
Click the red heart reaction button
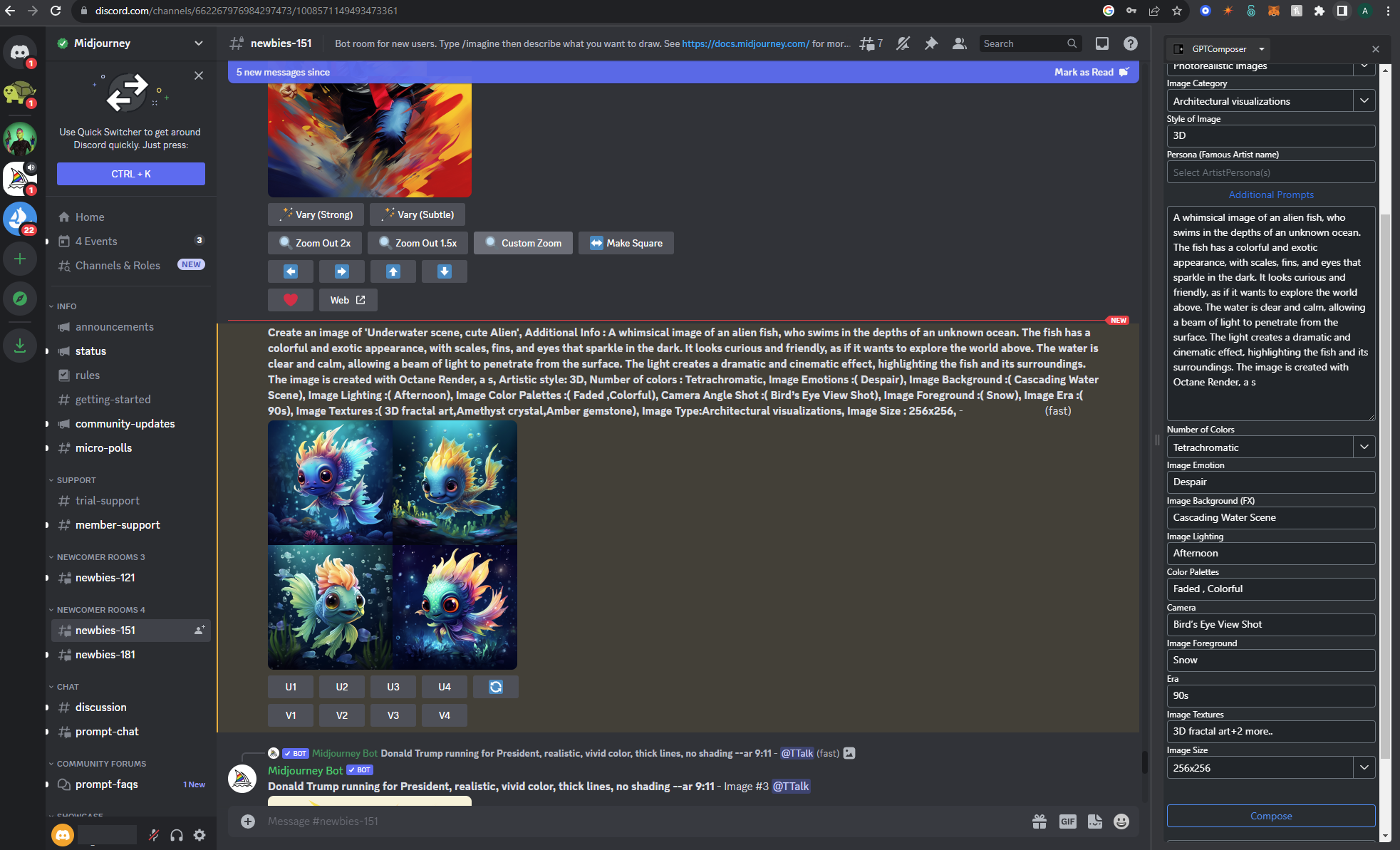[x=290, y=300]
